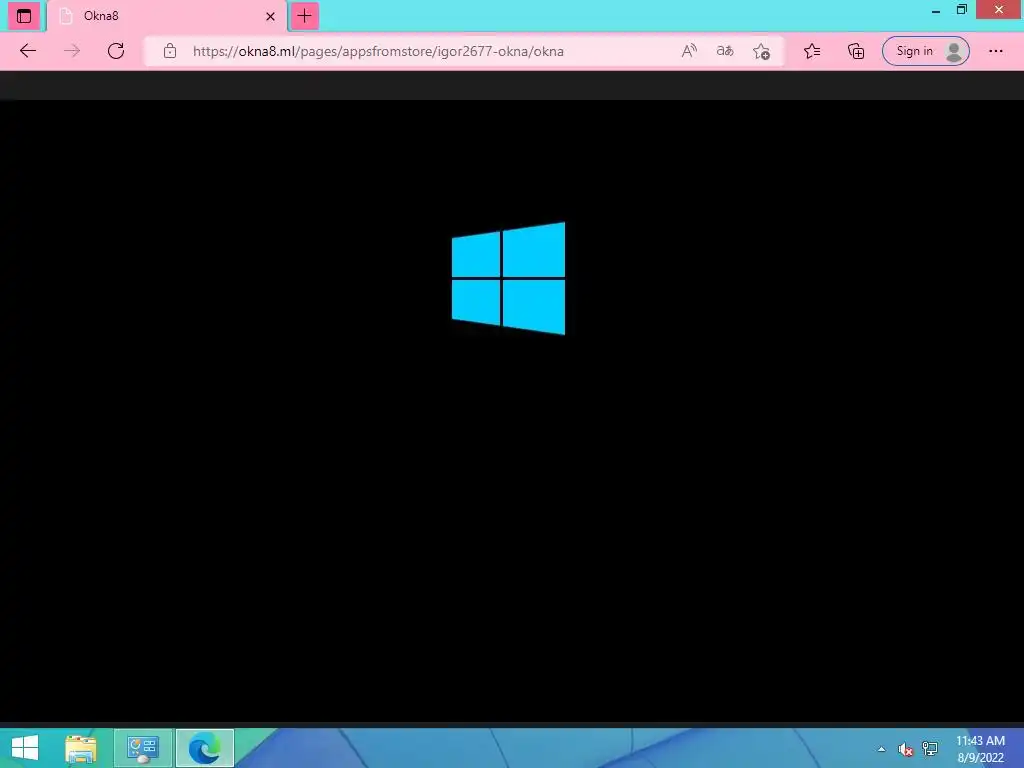Open the Favorites list
Screen dimensions: 1024x768
[812, 51]
